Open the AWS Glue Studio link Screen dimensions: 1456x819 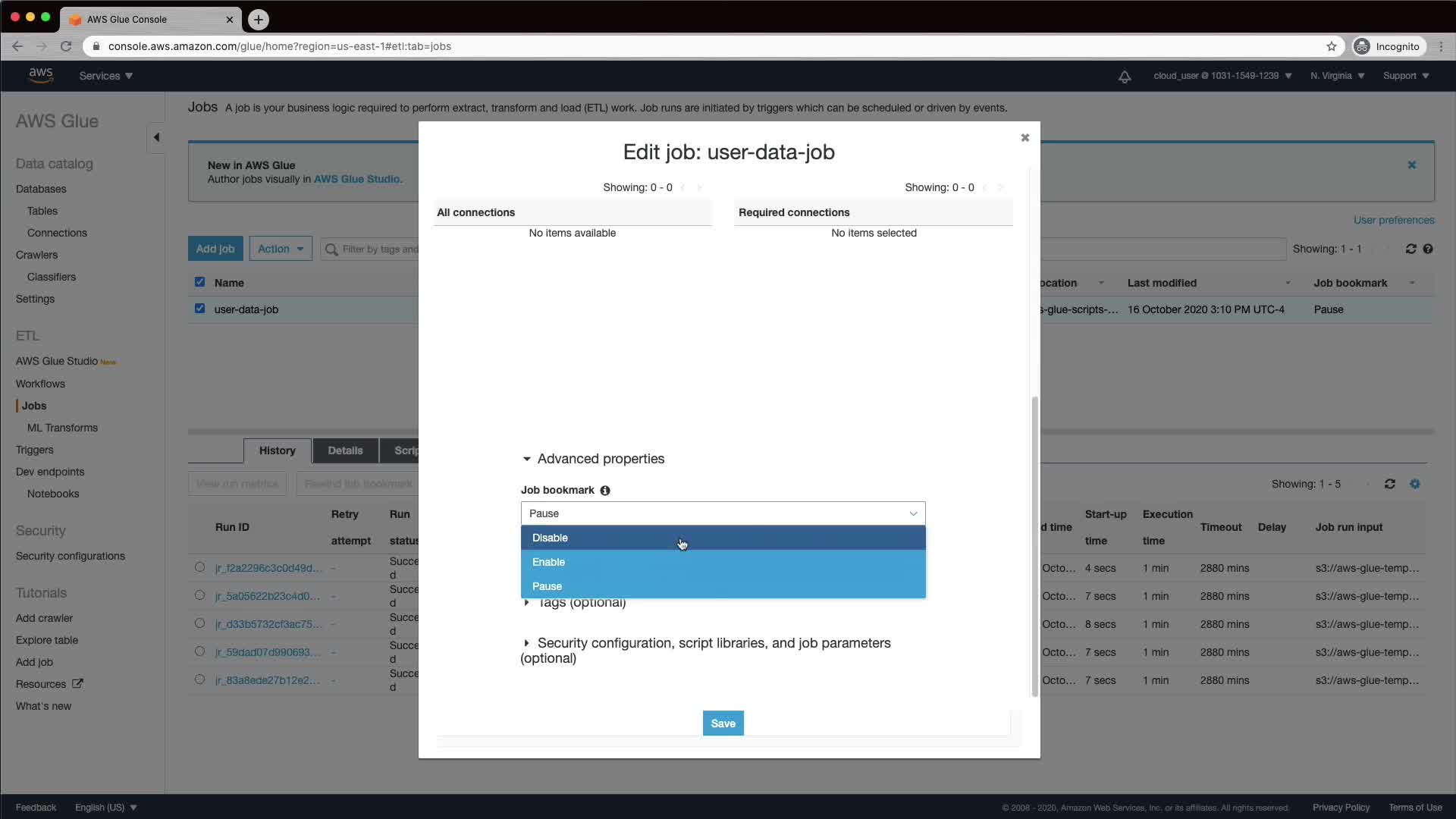[x=356, y=179]
